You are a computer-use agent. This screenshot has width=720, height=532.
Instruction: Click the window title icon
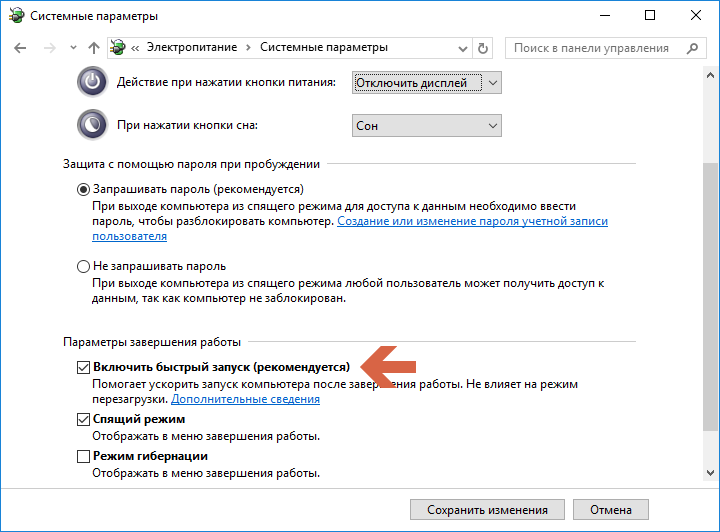17,16
